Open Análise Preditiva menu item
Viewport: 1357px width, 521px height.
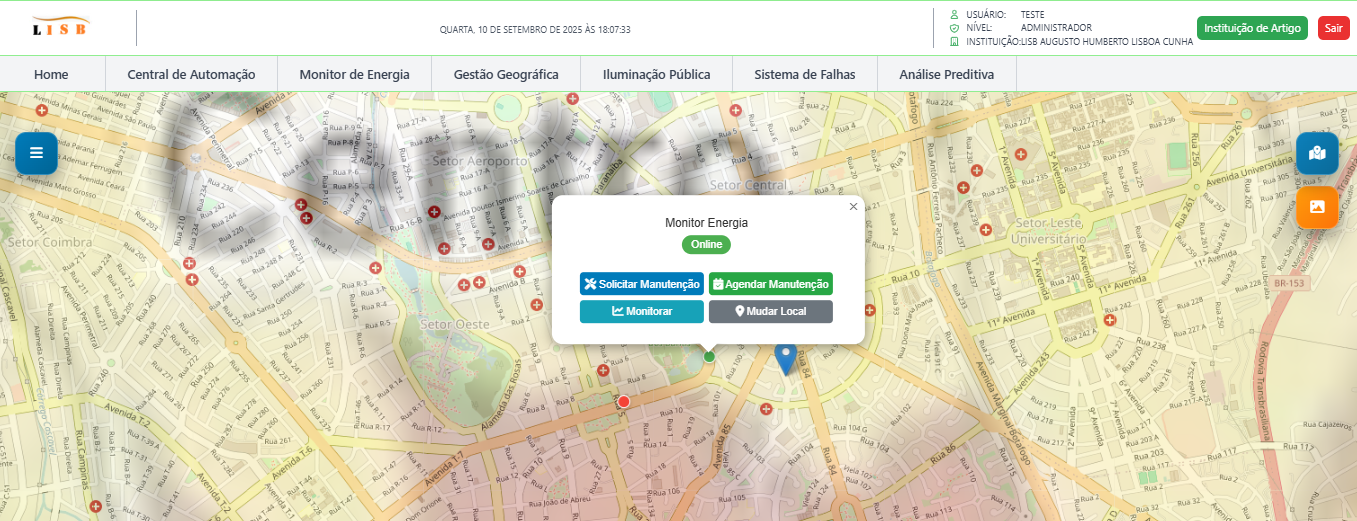pyautogui.click(x=946, y=74)
